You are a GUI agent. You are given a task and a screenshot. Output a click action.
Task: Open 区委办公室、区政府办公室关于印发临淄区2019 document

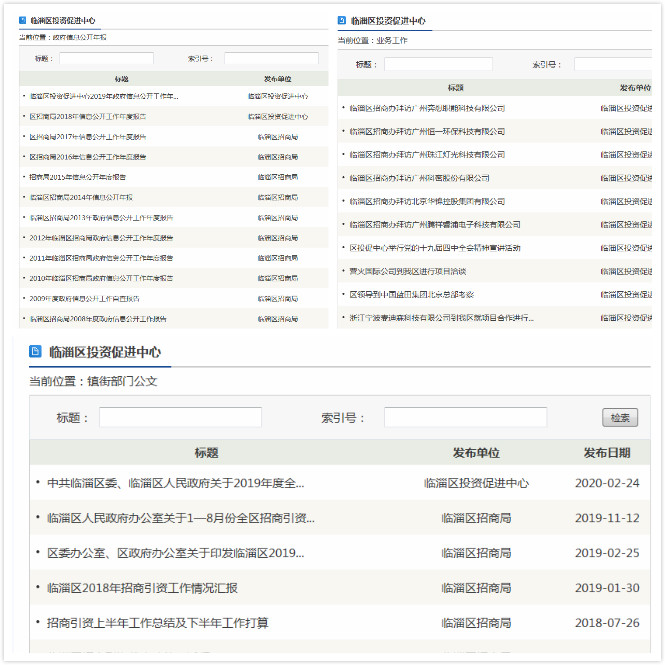tap(175, 553)
